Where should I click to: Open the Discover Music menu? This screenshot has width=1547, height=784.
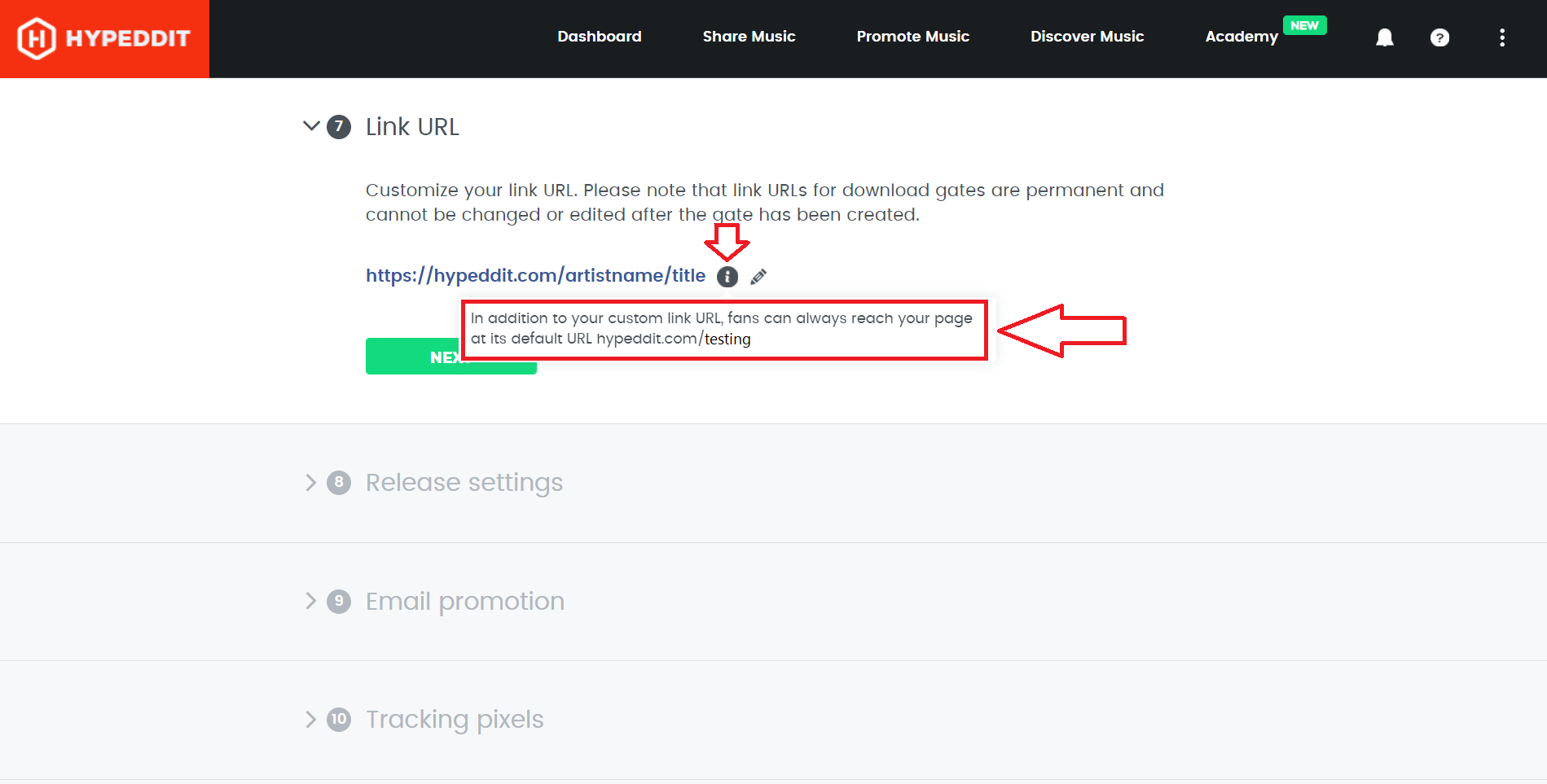tap(1087, 37)
